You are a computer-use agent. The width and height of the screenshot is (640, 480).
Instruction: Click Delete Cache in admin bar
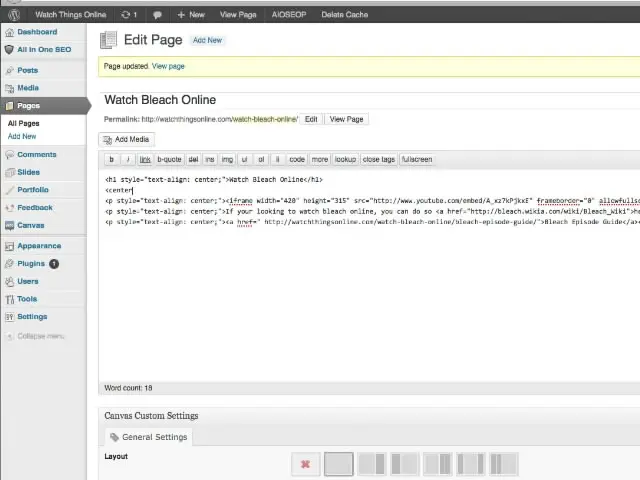[x=344, y=15]
